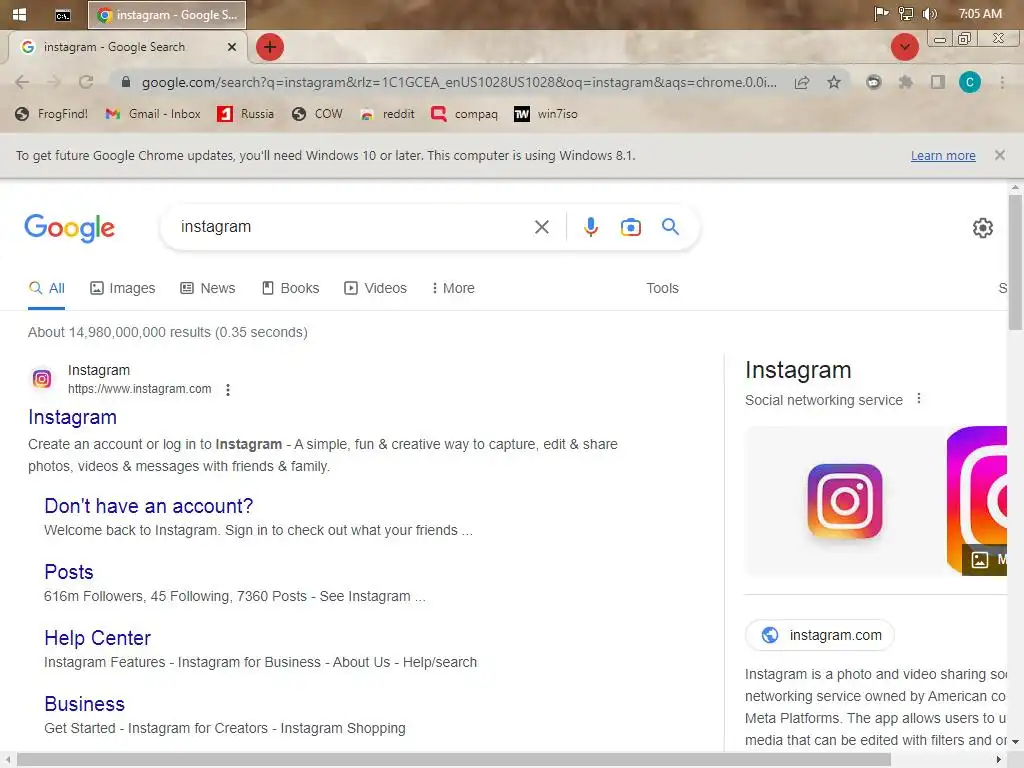
Task: Reload the page
Action: (86, 82)
